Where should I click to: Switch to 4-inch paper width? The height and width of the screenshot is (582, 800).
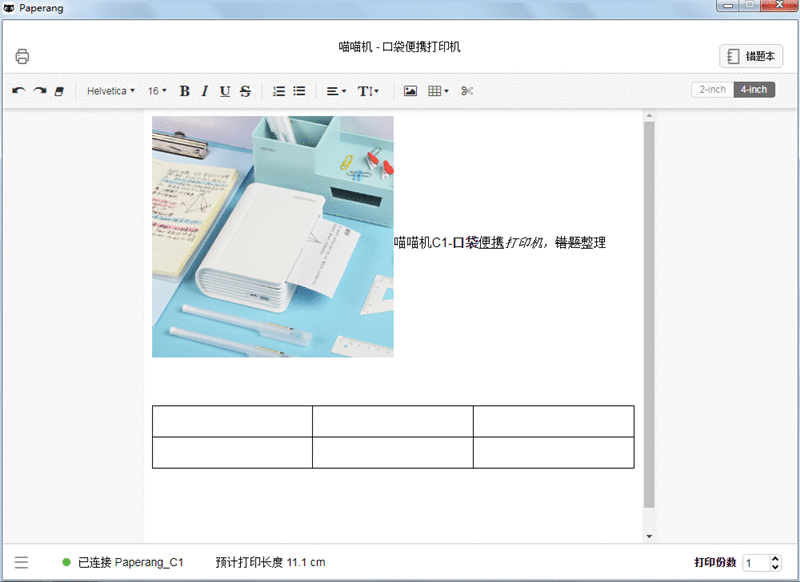(x=754, y=90)
